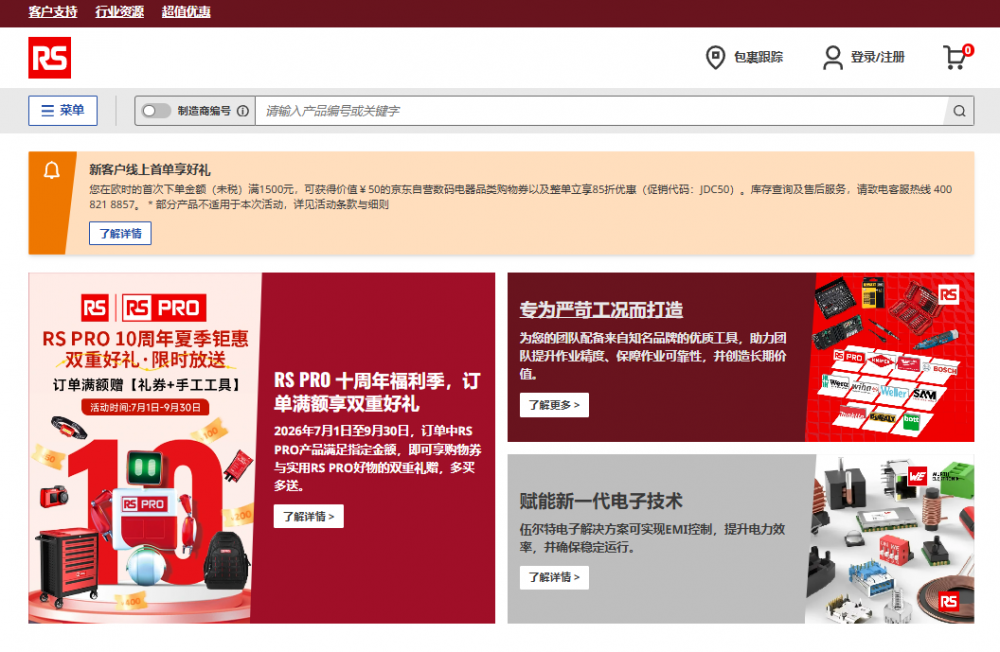Open 行业资源 top menu
This screenshot has width=1000, height=652.
[119, 11]
